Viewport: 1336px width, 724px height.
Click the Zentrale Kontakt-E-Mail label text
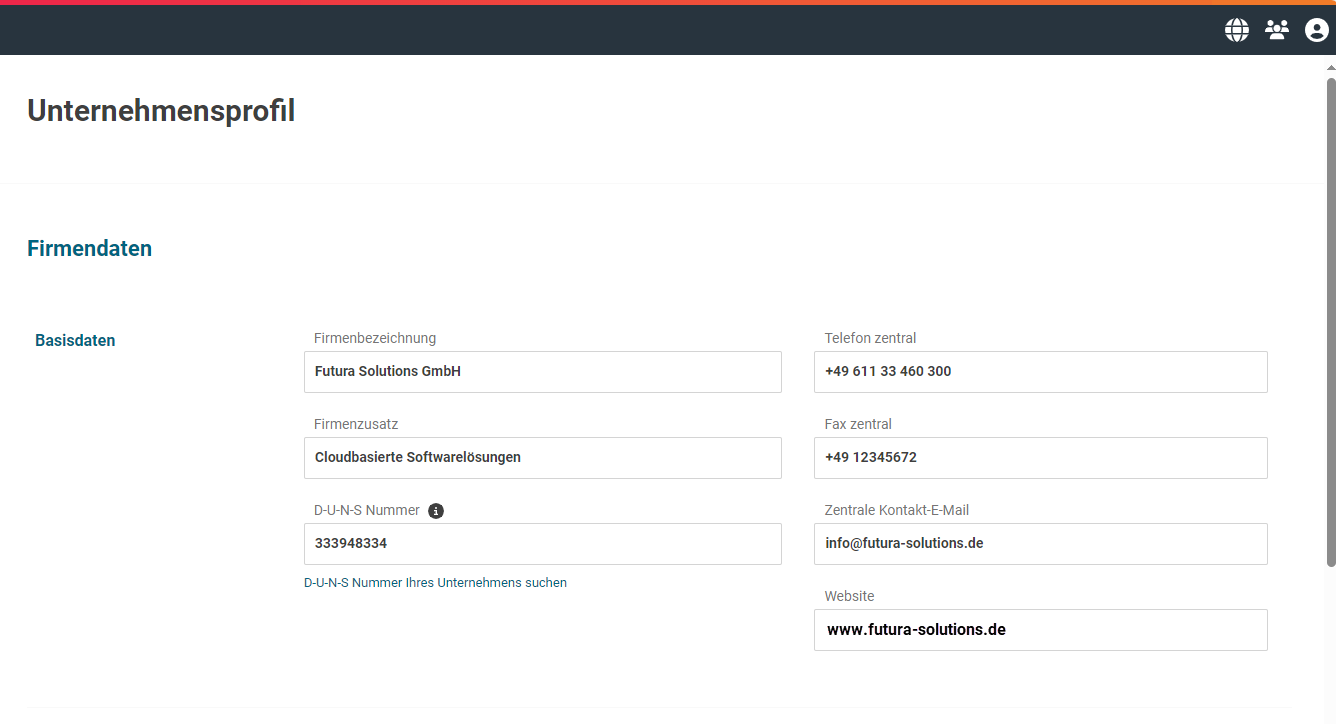point(896,511)
